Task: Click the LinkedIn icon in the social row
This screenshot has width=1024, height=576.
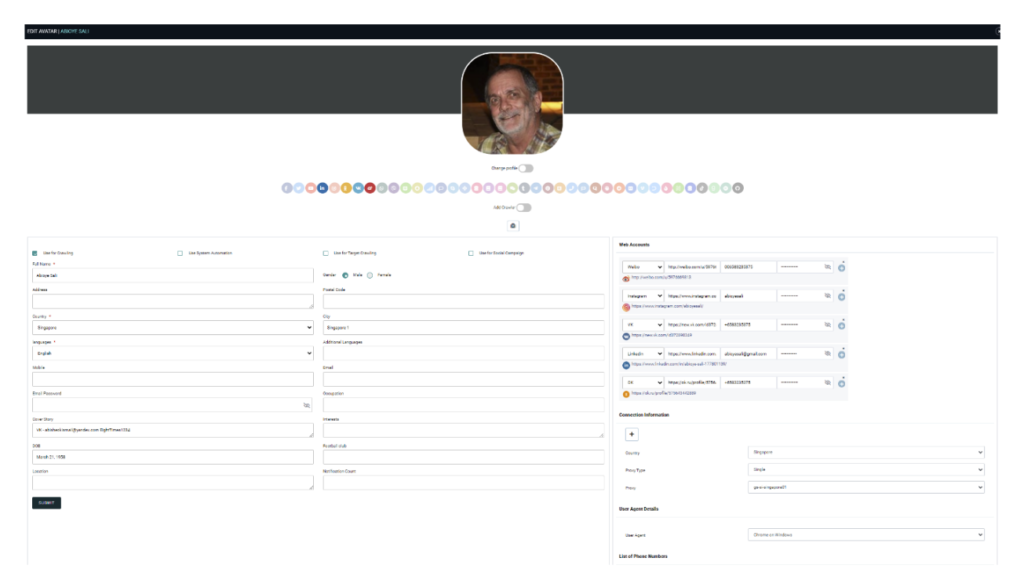Action: 322,188
